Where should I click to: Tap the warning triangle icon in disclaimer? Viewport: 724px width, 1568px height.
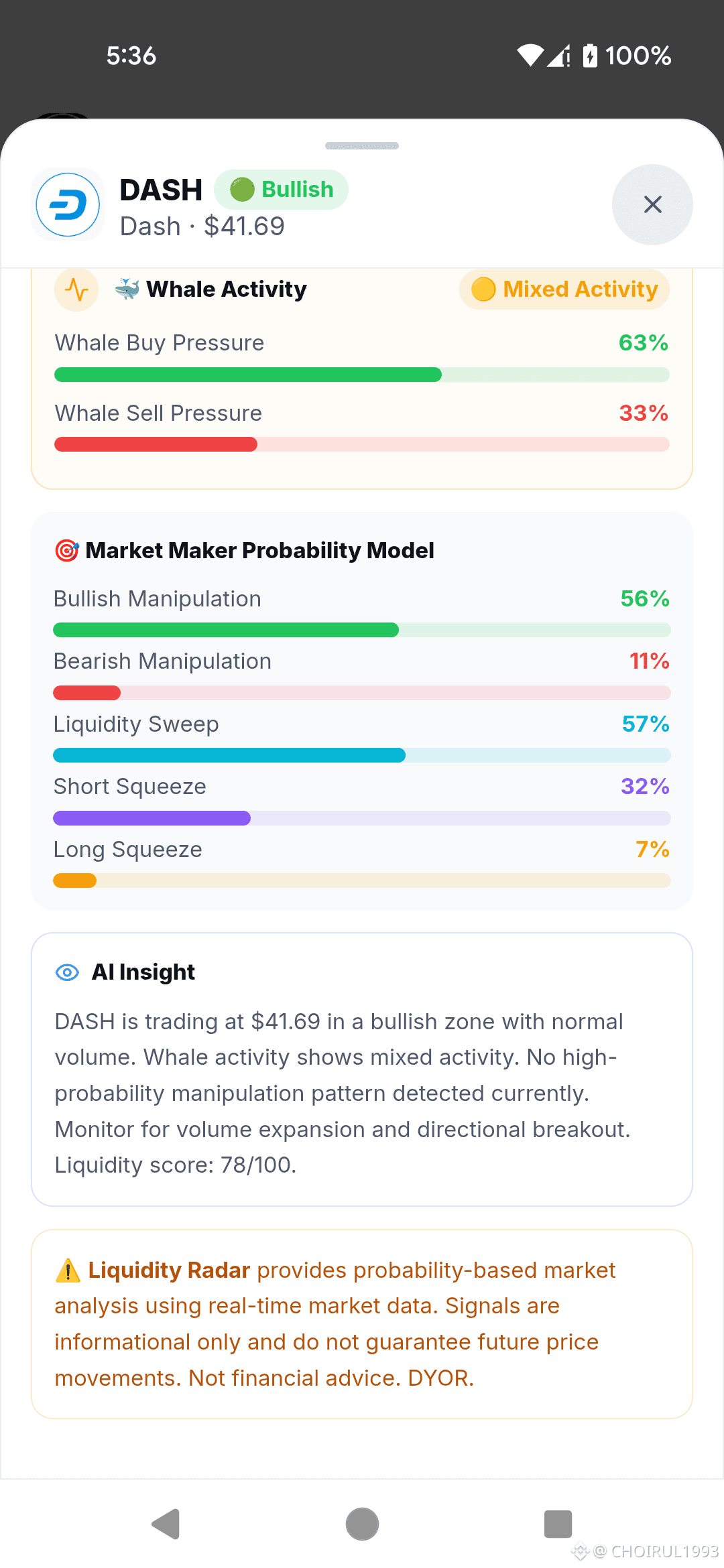click(x=68, y=1270)
